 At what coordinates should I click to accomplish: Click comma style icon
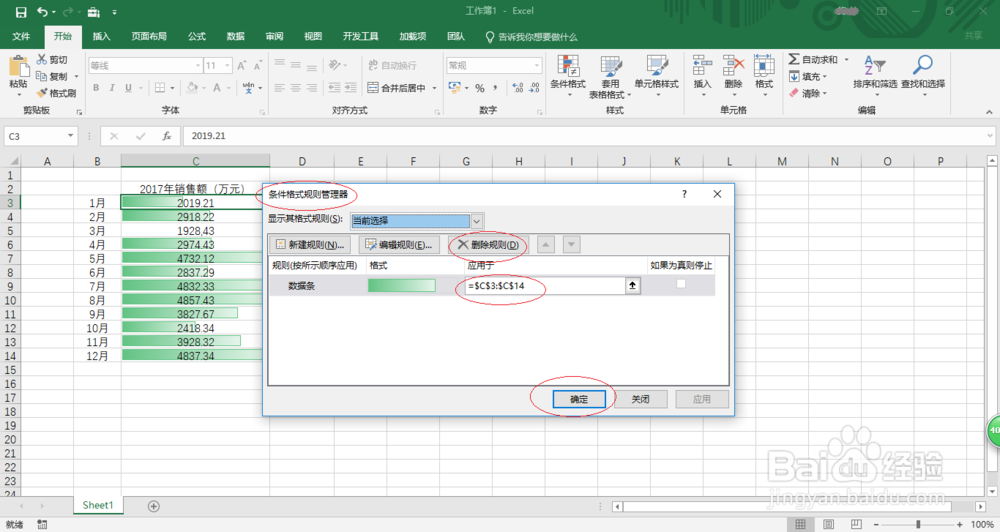[496, 88]
